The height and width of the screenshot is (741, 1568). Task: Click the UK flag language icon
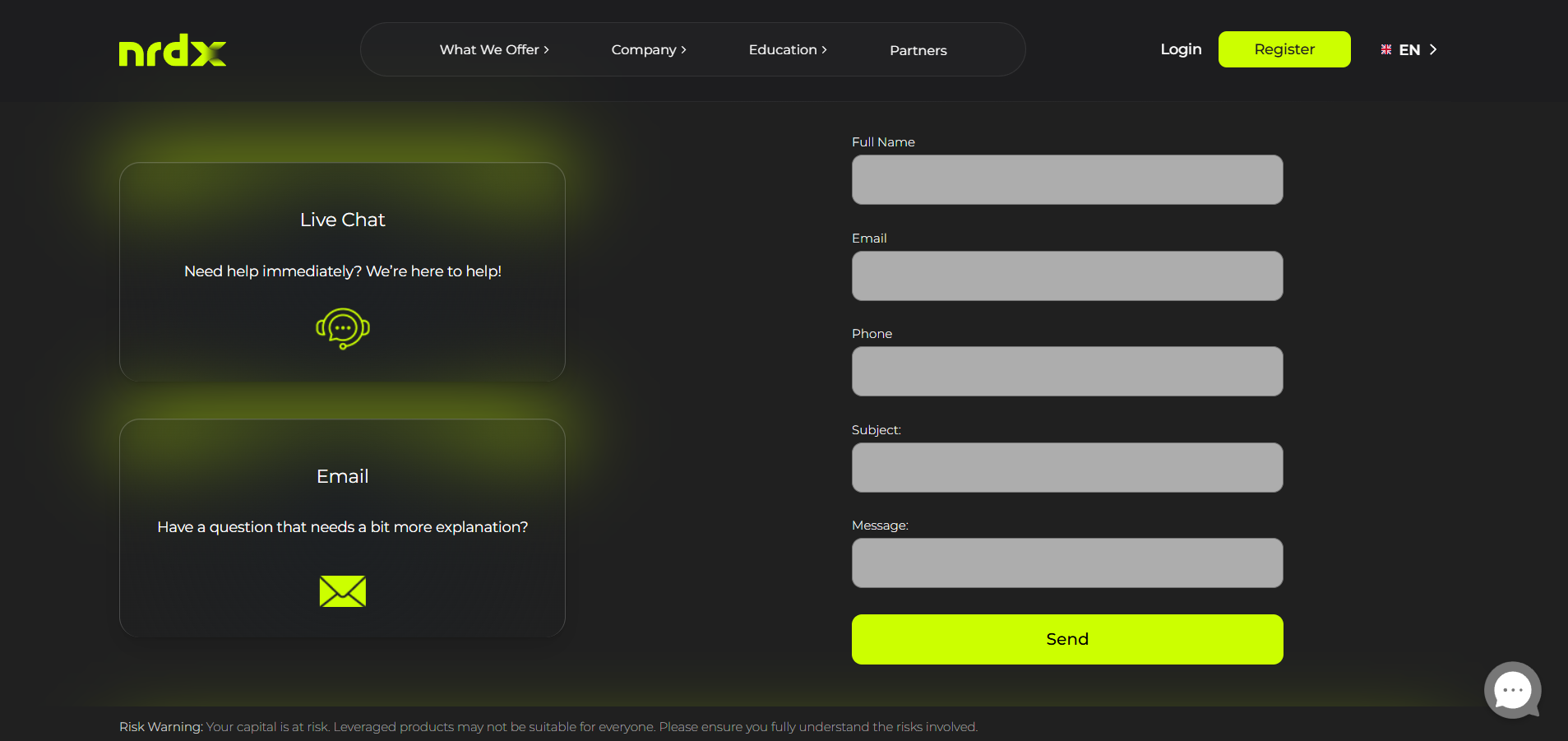click(1386, 49)
